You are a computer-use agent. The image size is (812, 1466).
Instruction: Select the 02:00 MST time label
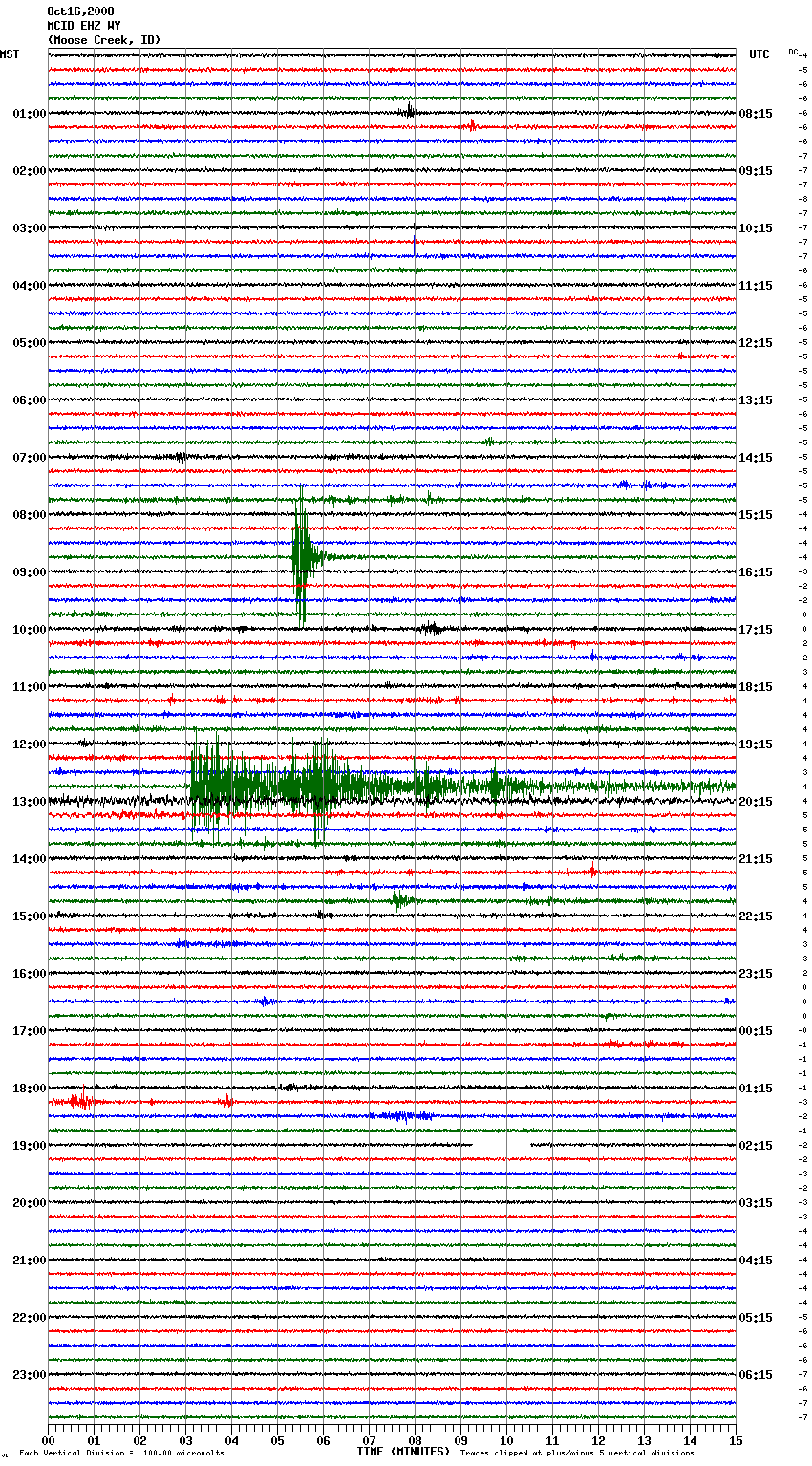click(x=30, y=171)
